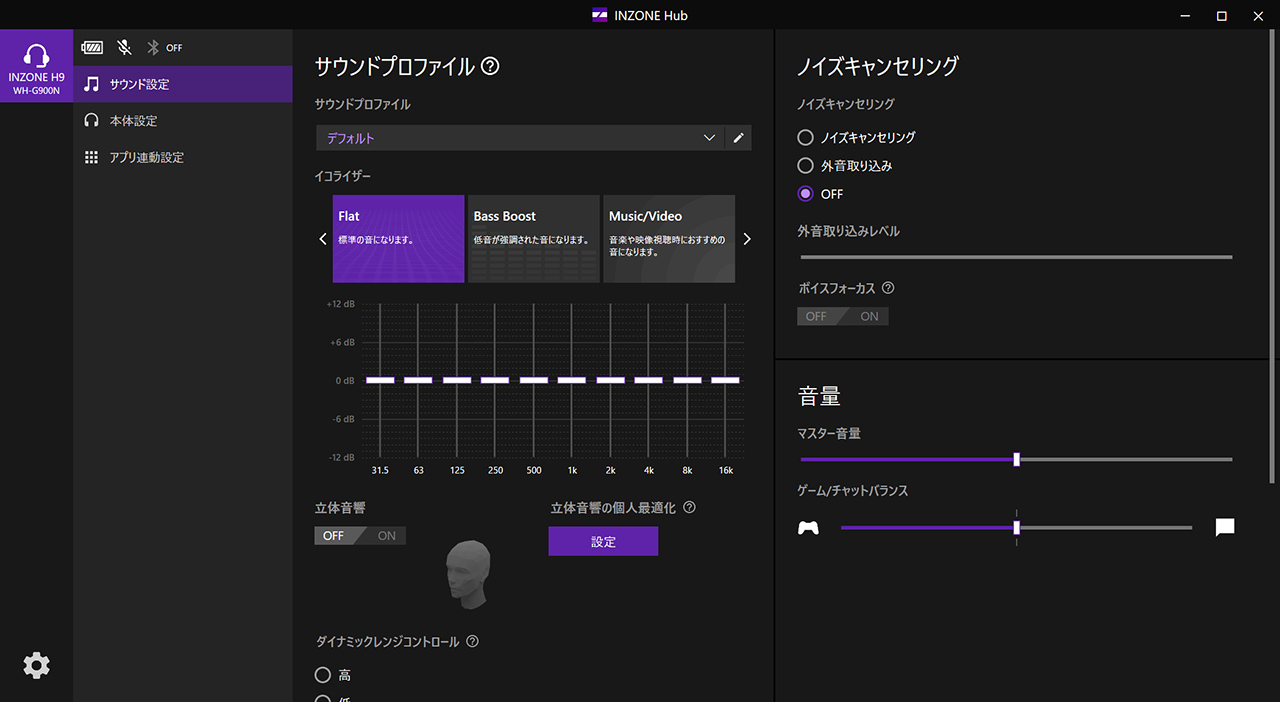
Task: Click the ゲーム/チャットバランス slider handle
Action: click(x=1017, y=528)
